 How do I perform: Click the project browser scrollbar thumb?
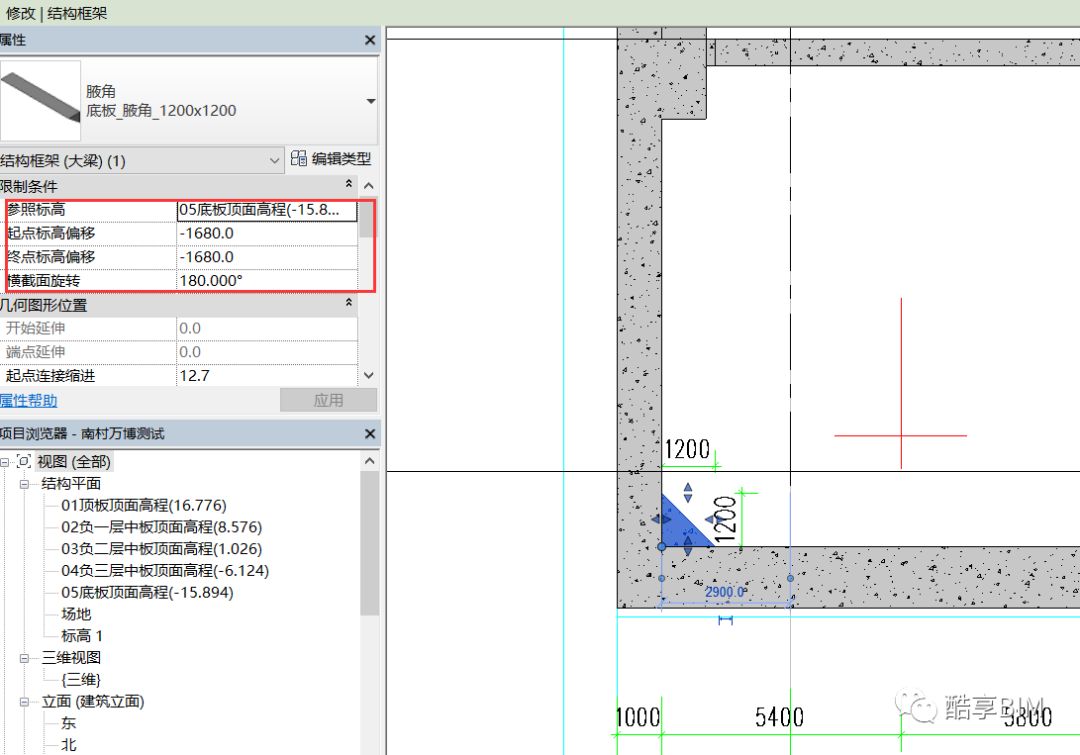coord(369,543)
